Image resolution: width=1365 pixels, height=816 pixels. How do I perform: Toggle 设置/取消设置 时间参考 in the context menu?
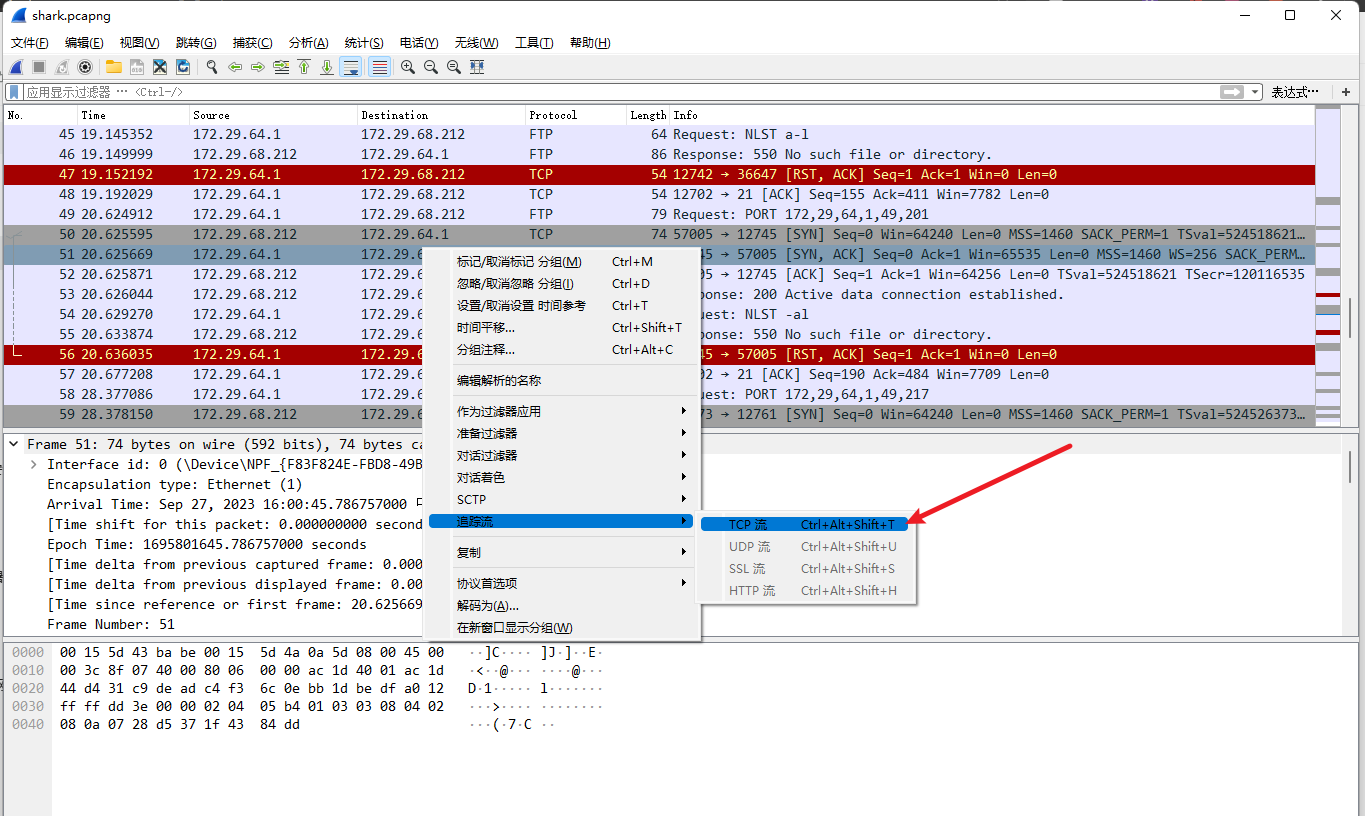563,306
